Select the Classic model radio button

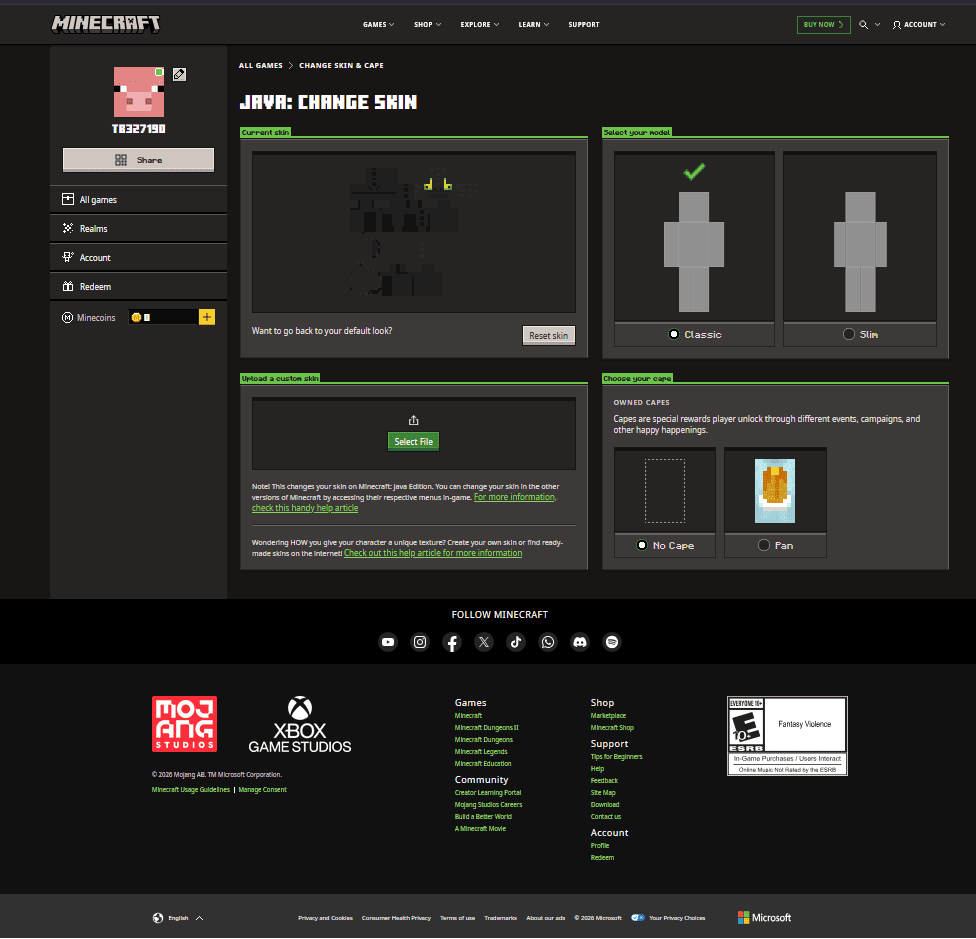673,335
